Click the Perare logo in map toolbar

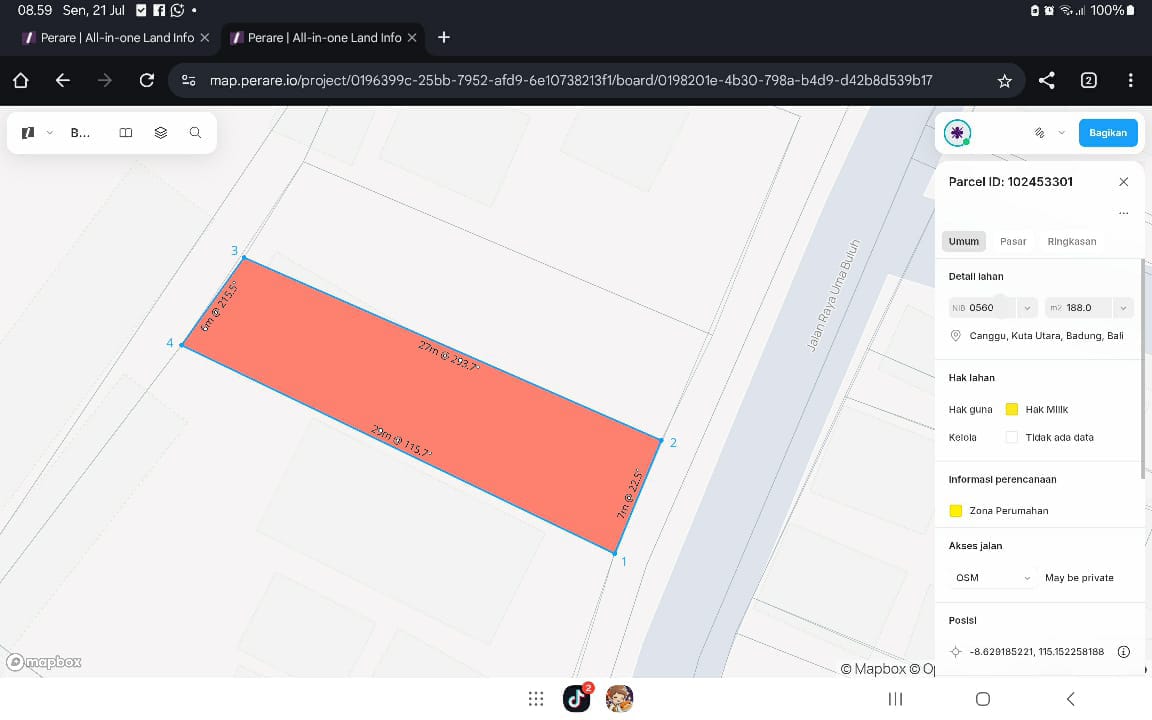(28, 133)
